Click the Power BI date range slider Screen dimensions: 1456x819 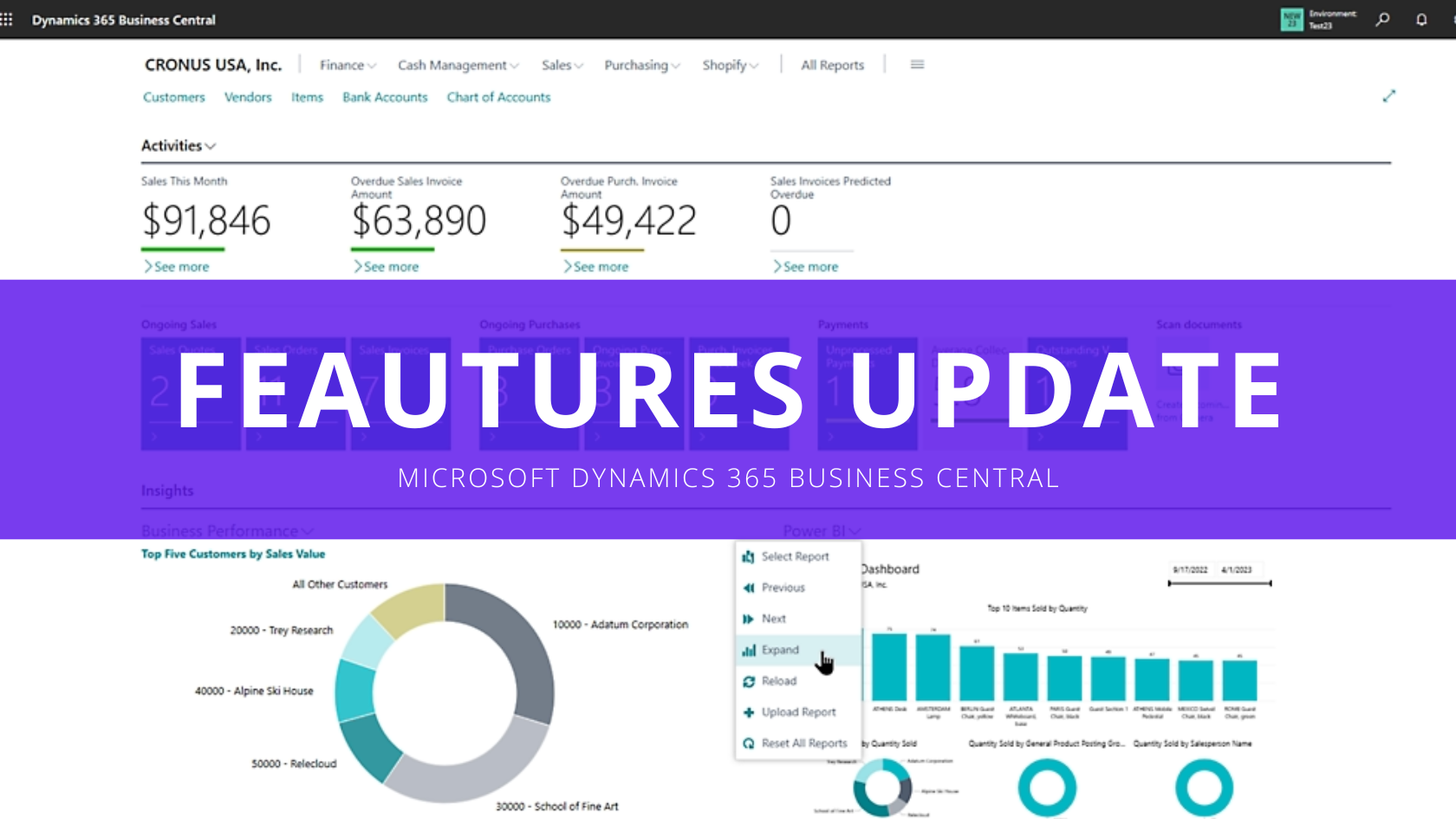pyautogui.click(x=1219, y=584)
